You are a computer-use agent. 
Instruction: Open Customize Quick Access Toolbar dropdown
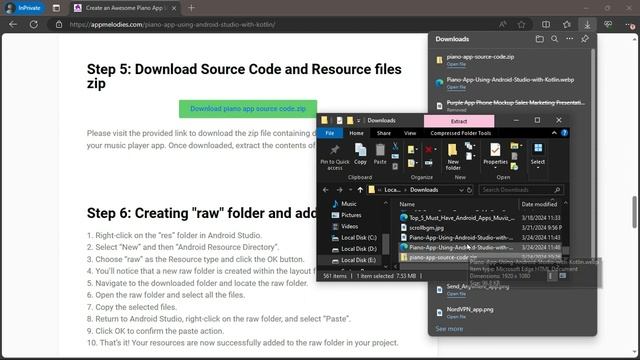click(x=359, y=120)
